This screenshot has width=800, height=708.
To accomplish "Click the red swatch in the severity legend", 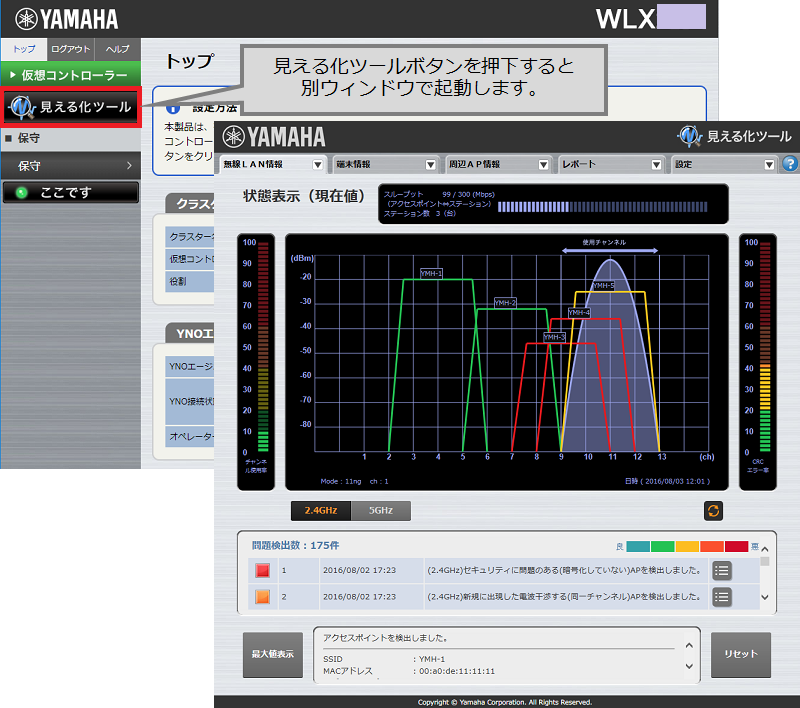I will click(736, 547).
